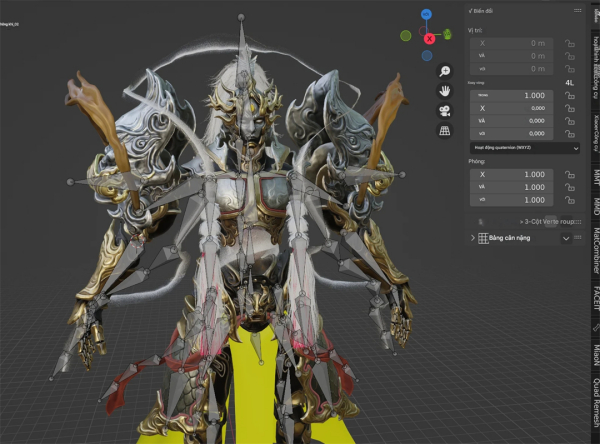Screen dimensions: 600x444
Task: Collapse the Biến đổi transform panel
Action: (x=470, y=10)
